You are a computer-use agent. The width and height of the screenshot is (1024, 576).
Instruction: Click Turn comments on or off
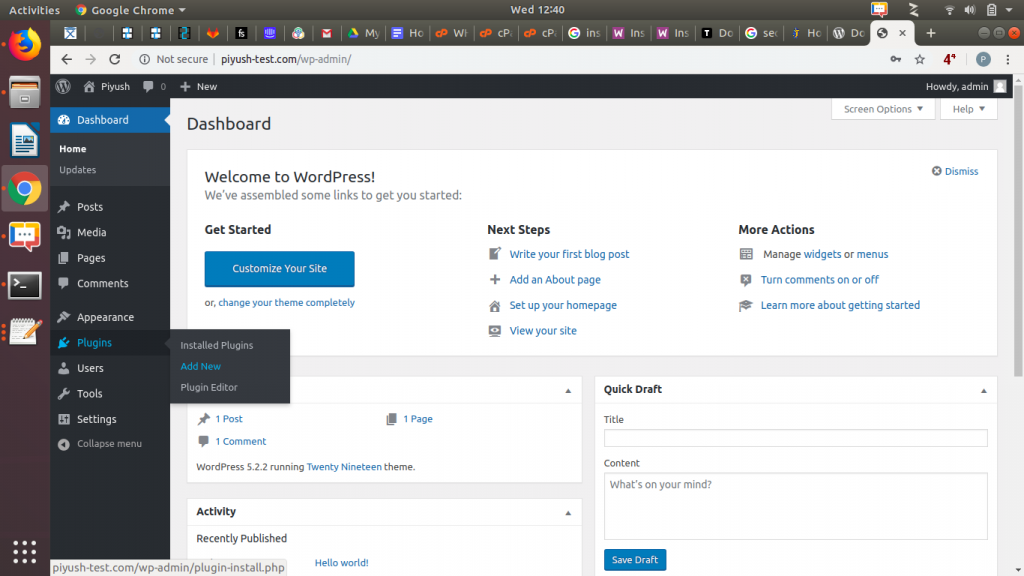tap(820, 280)
